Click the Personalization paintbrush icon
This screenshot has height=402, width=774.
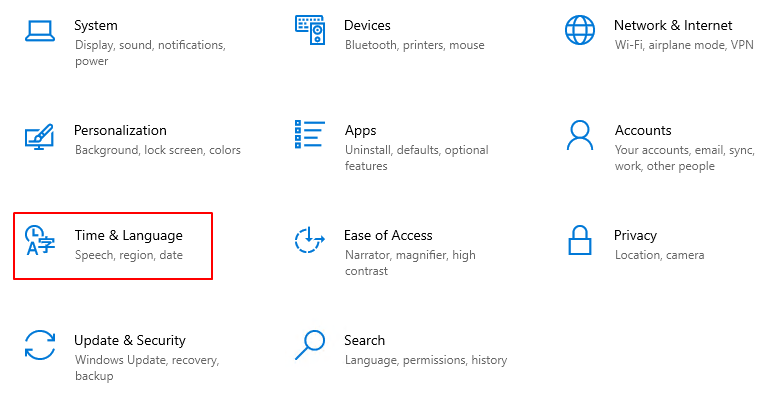tap(40, 135)
